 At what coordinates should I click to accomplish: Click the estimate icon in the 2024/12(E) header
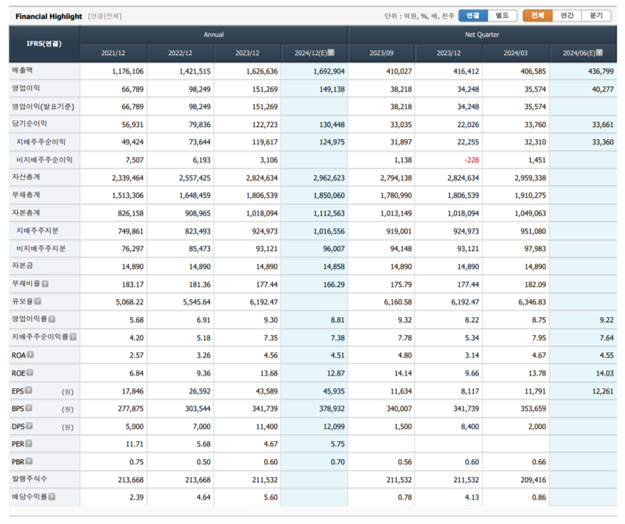331,53
